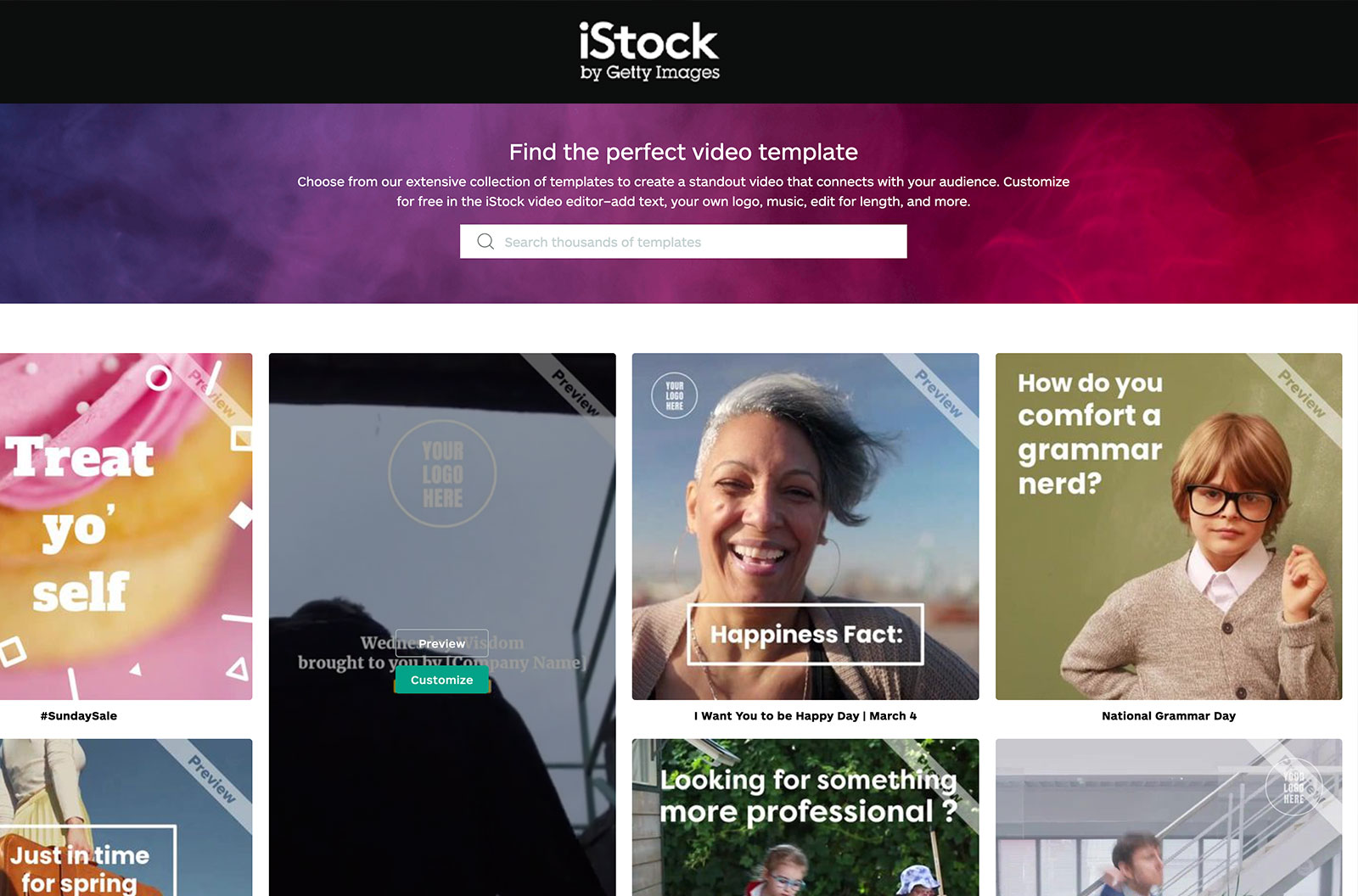The width and height of the screenshot is (1358, 896).
Task: Open the Just in time for spring template
Action: coord(126,817)
